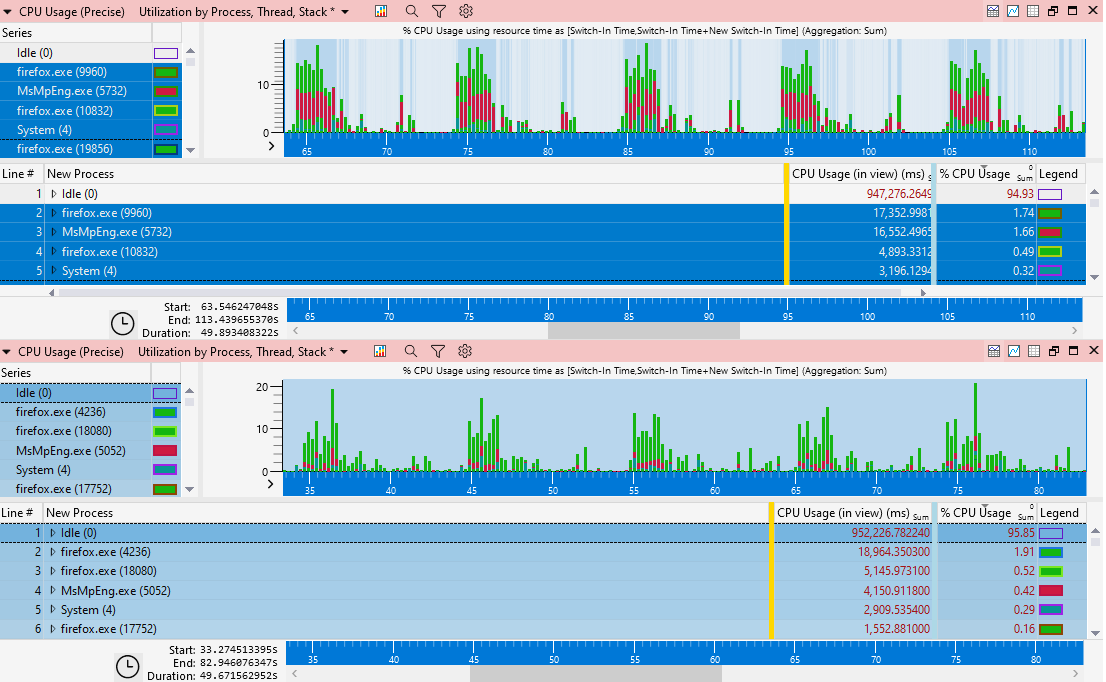Click New Process column header in top table
This screenshot has width=1106, height=682.
(80, 174)
